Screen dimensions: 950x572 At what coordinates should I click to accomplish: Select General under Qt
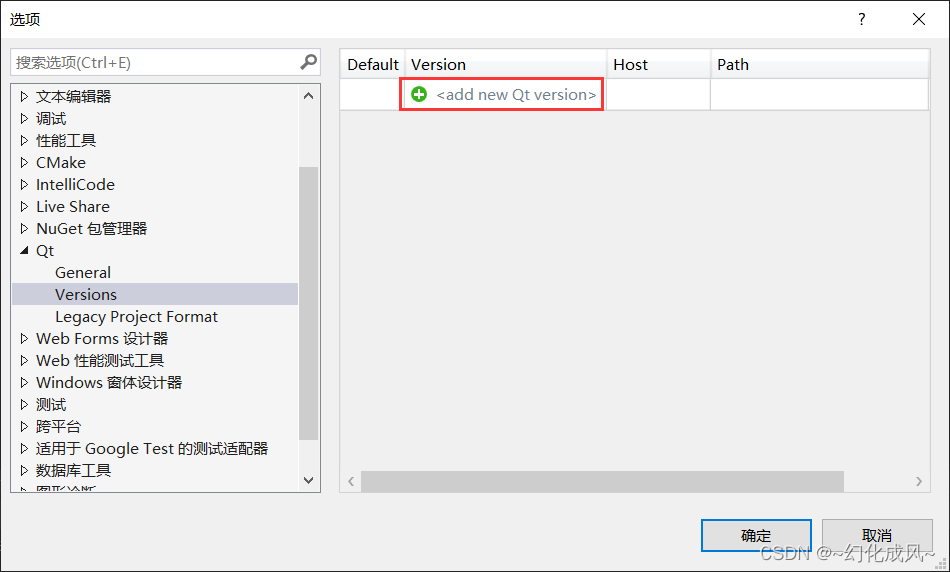(83, 273)
